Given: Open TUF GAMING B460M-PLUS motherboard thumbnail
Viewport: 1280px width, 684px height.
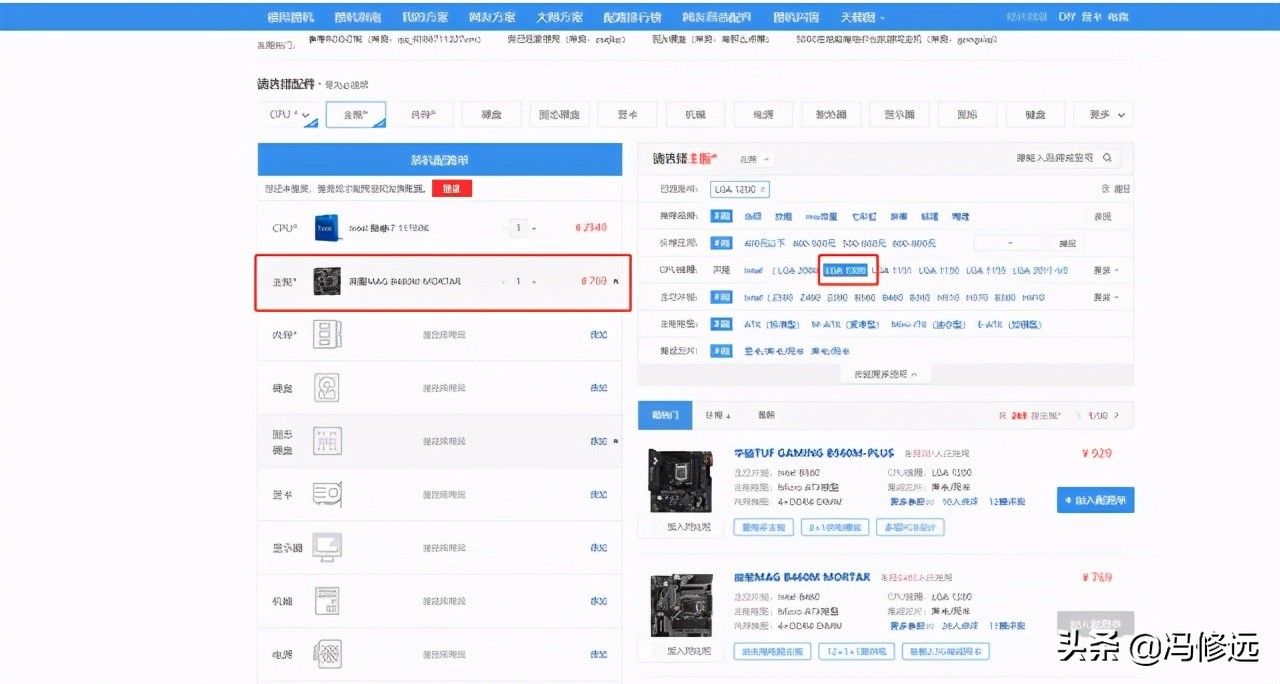Looking at the screenshot, I should pos(680,482).
